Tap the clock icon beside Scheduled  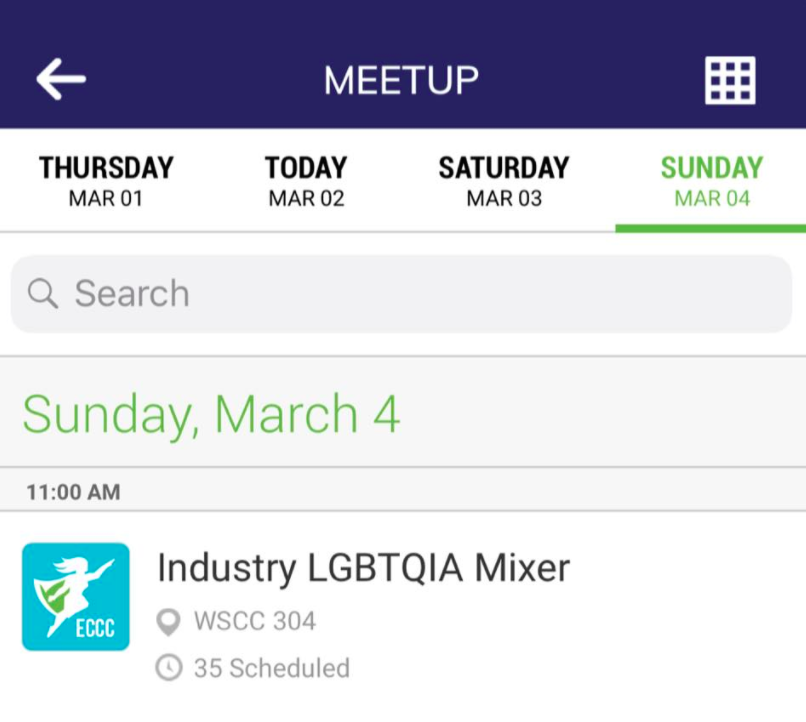170,668
